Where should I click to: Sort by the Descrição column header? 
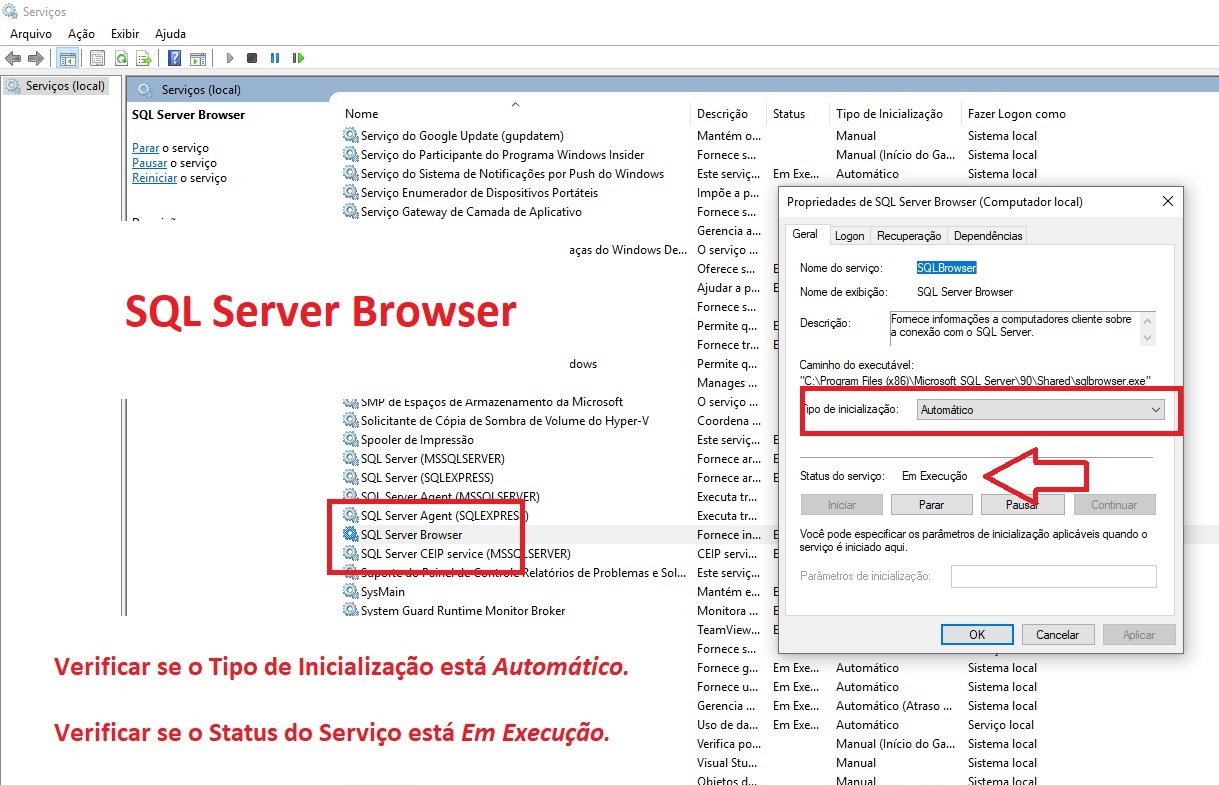pos(722,114)
